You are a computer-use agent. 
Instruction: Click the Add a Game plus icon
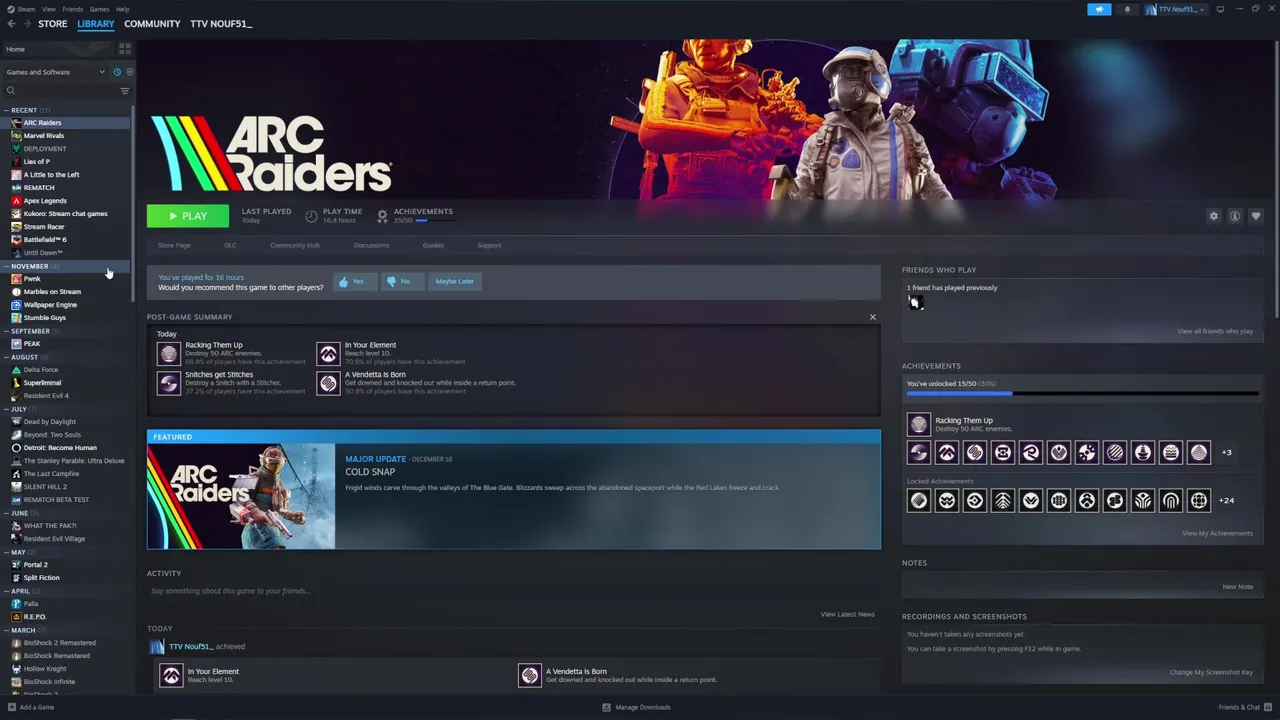[12, 707]
